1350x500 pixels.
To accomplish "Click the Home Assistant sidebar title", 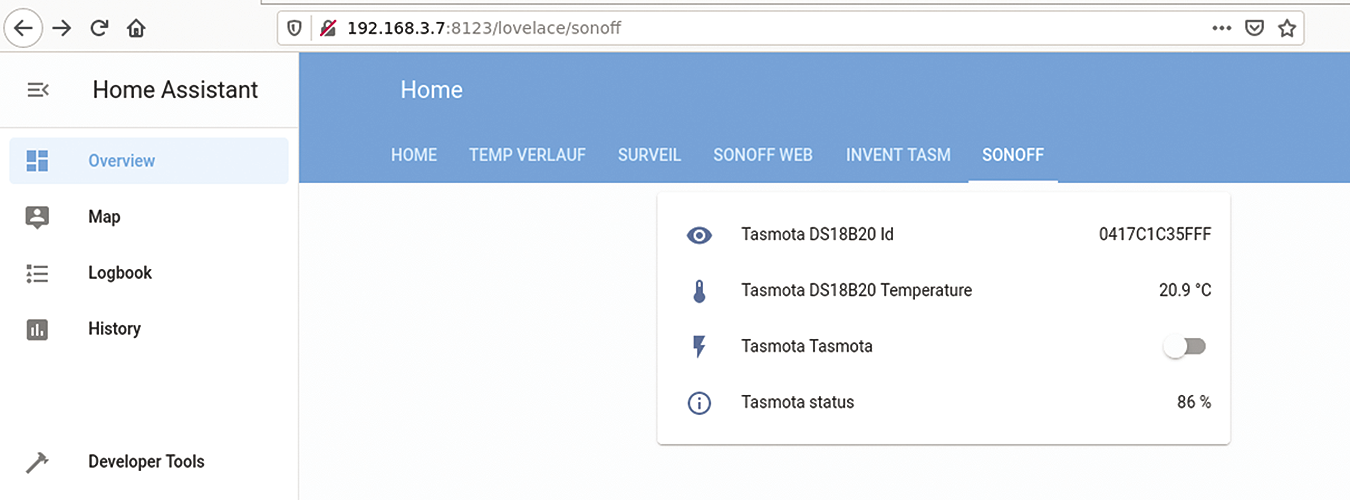I will click(175, 90).
